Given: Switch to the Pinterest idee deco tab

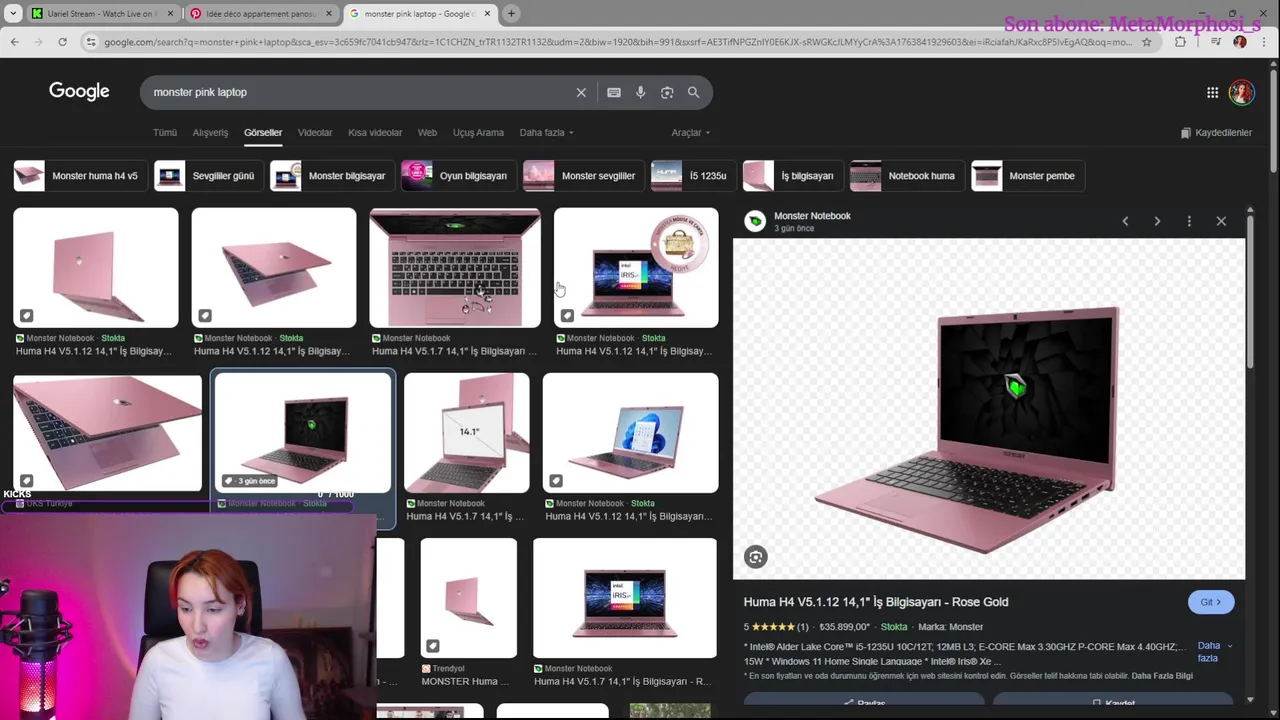Looking at the screenshot, I should 260,14.
